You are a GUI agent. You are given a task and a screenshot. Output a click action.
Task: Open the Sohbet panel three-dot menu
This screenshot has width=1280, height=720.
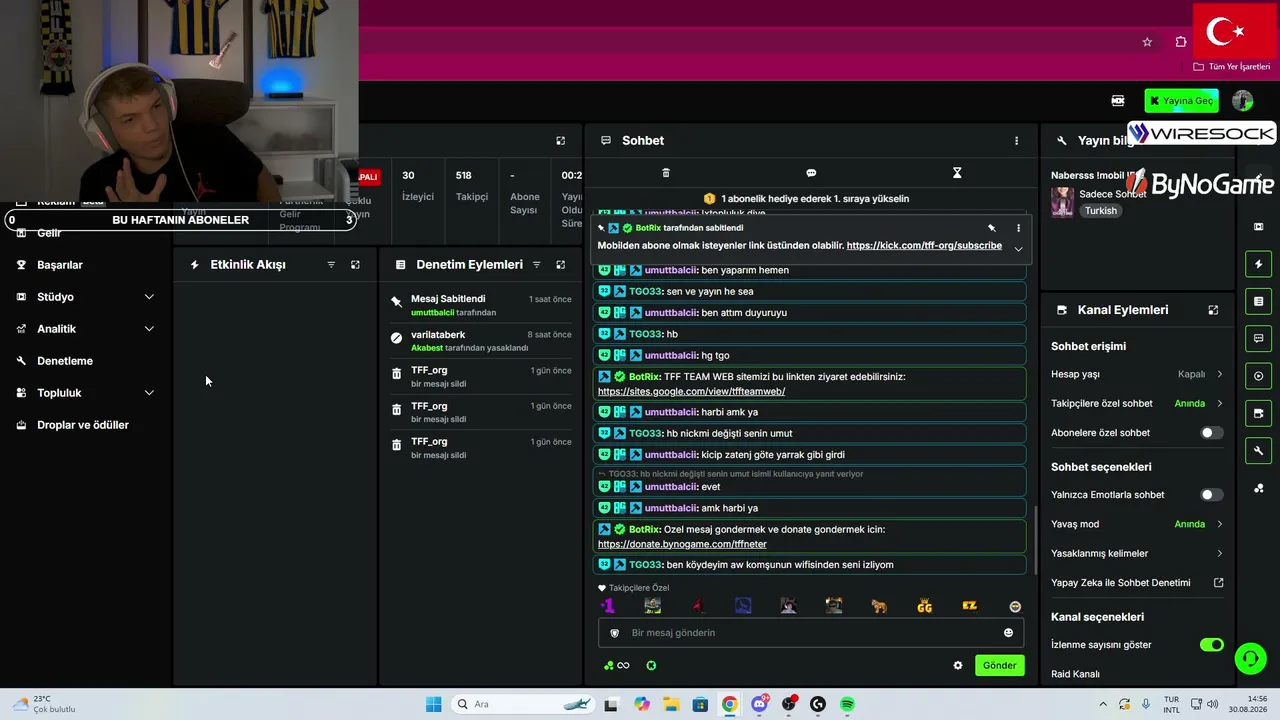pyautogui.click(x=1017, y=141)
